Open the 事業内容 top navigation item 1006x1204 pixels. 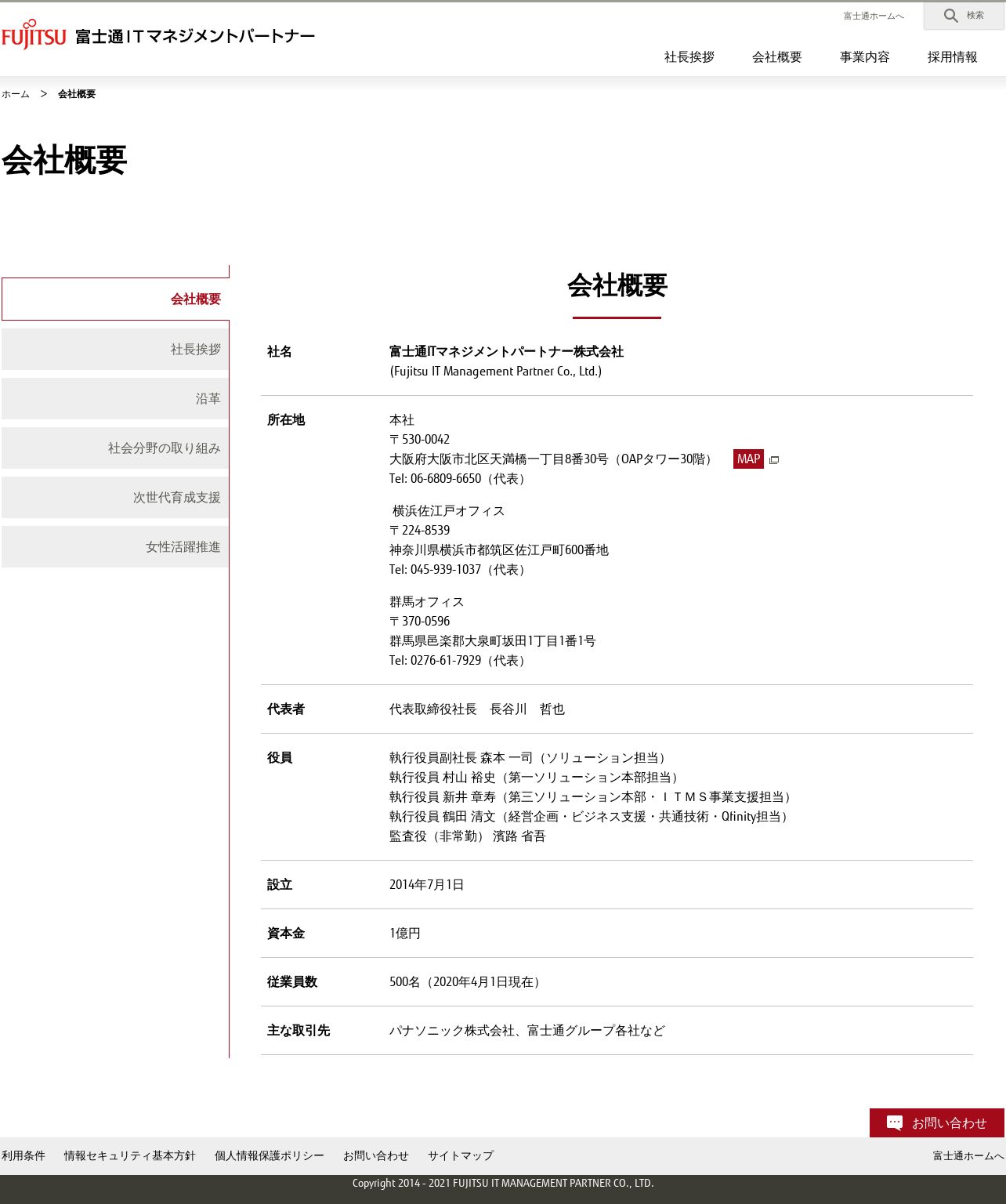[x=865, y=57]
